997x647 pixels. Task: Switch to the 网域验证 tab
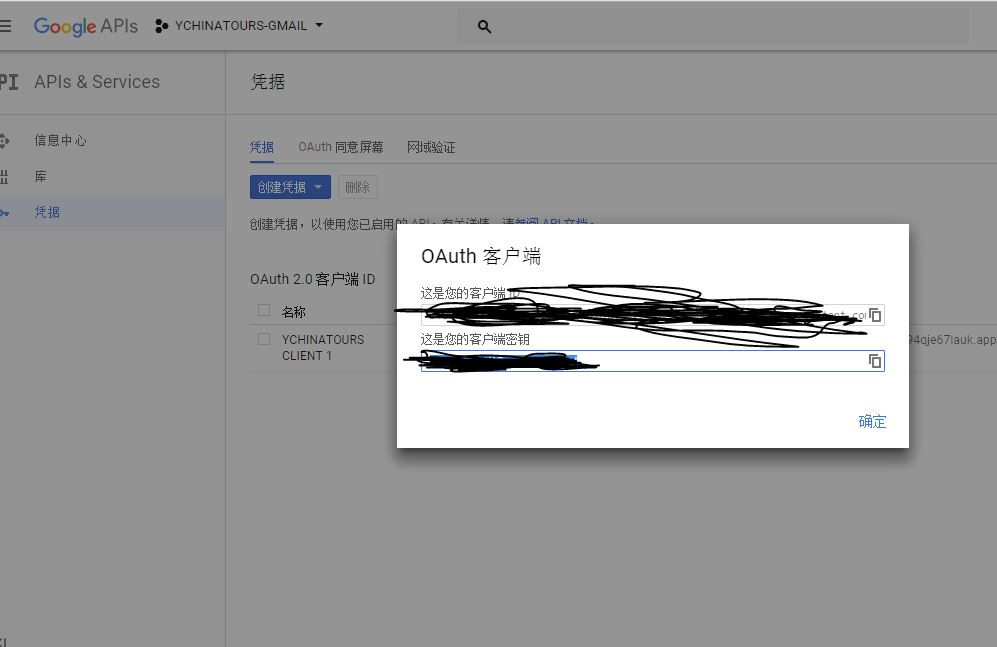click(x=431, y=147)
